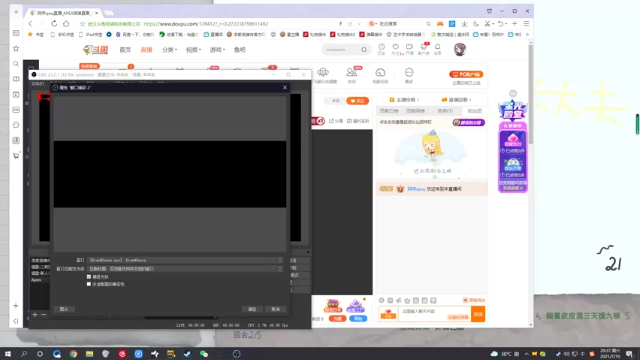Click the purple fan badge button
This screenshot has height=360, width=640.
pyautogui.click(x=469, y=122)
